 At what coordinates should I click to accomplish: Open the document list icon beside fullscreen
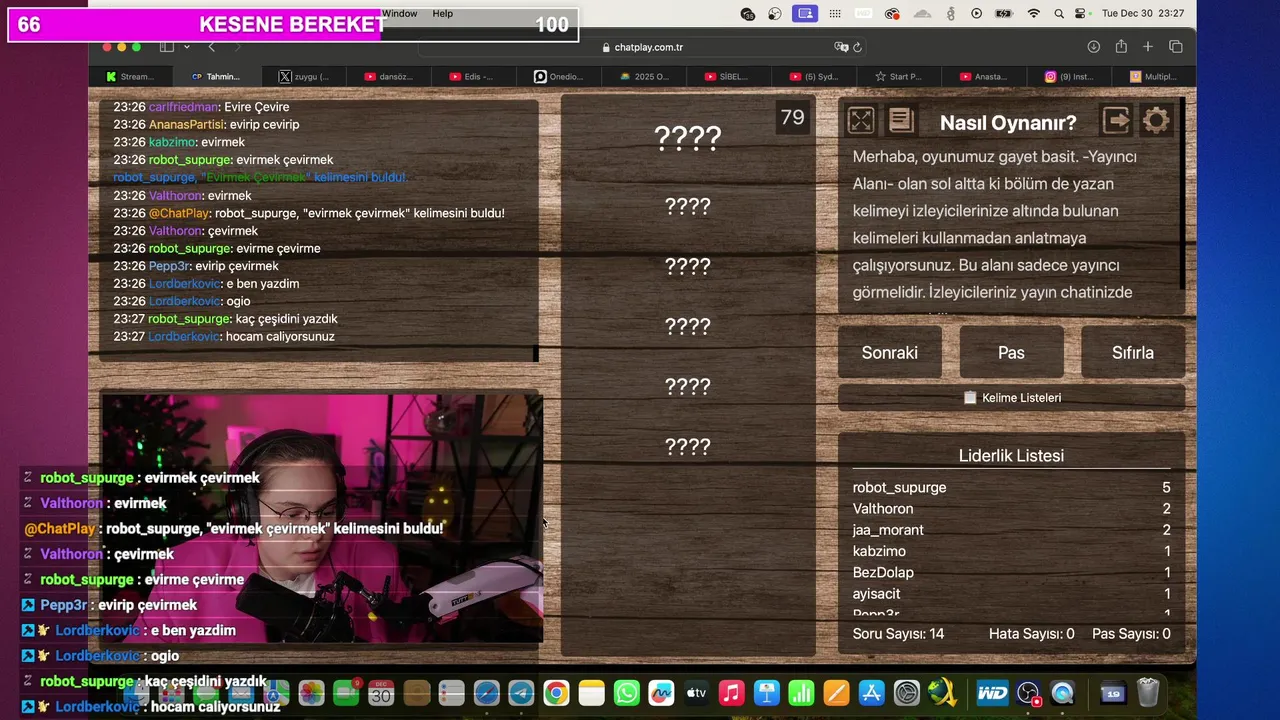point(901,121)
